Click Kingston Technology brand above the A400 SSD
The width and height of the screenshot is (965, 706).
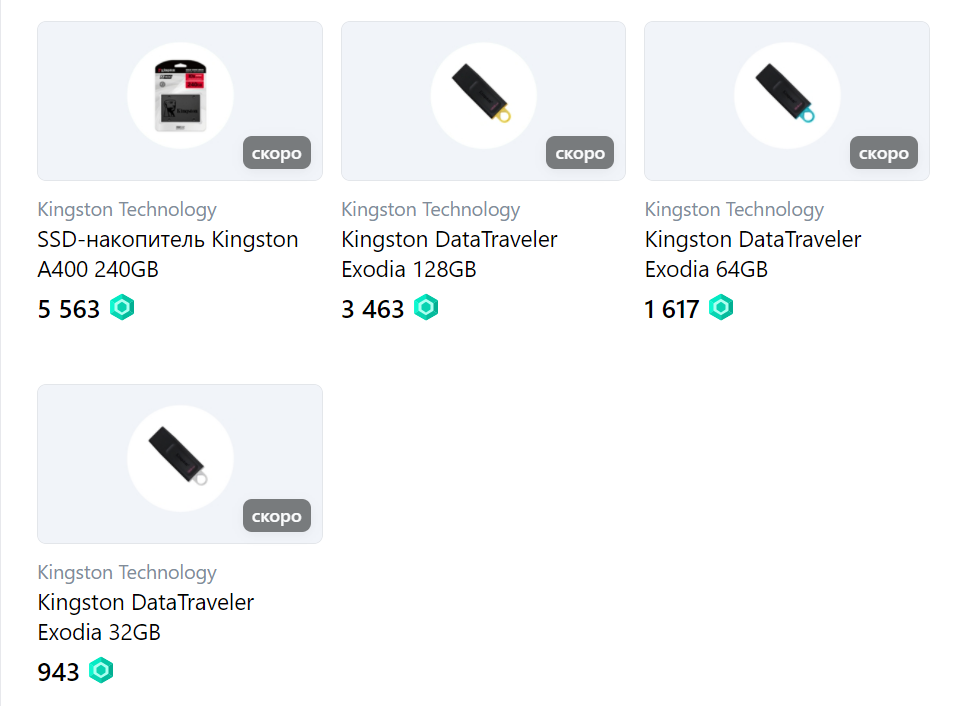pyautogui.click(x=127, y=210)
